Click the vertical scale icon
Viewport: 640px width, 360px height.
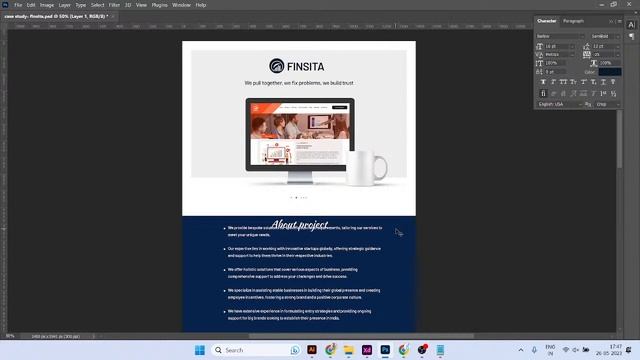pos(539,63)
